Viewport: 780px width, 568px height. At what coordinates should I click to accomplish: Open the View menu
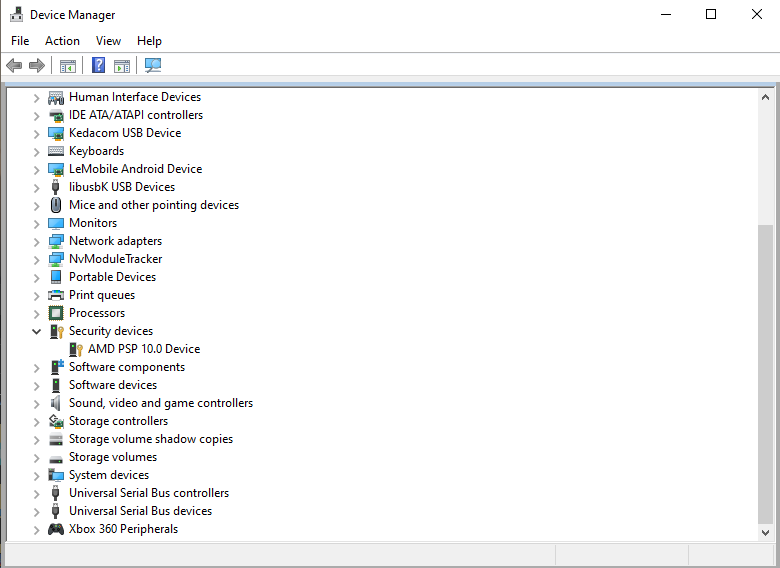click(x=108, y=41)
